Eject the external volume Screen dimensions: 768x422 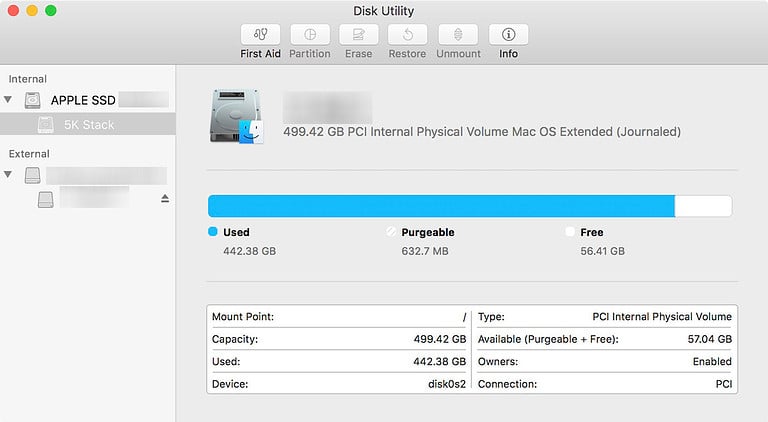165,198
